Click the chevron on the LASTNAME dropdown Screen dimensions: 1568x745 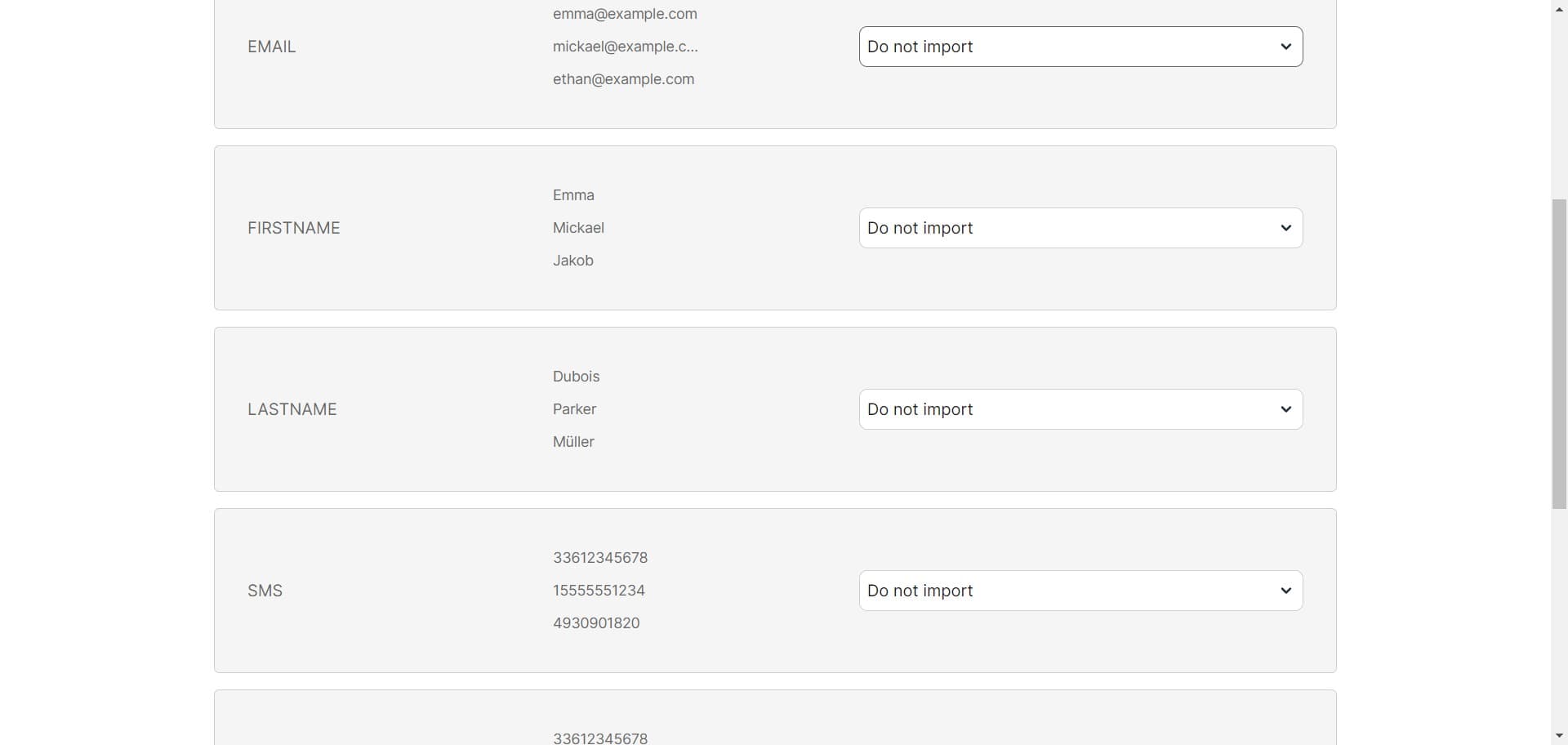tap(1286, 409)
